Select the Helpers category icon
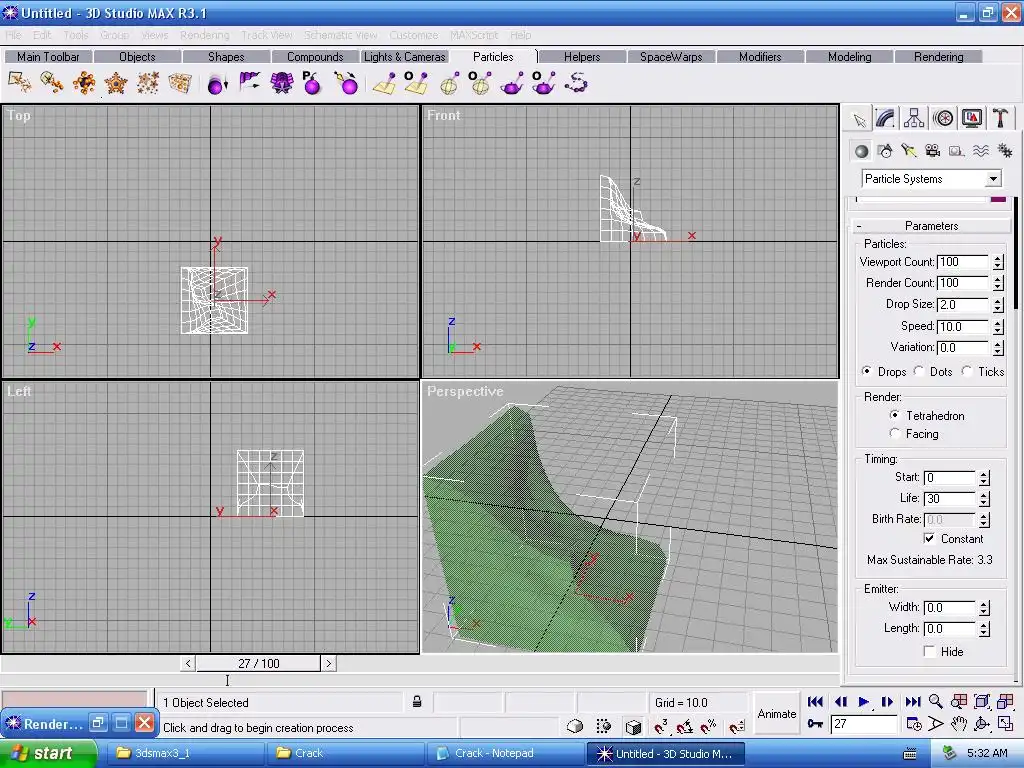 point(957,151)
